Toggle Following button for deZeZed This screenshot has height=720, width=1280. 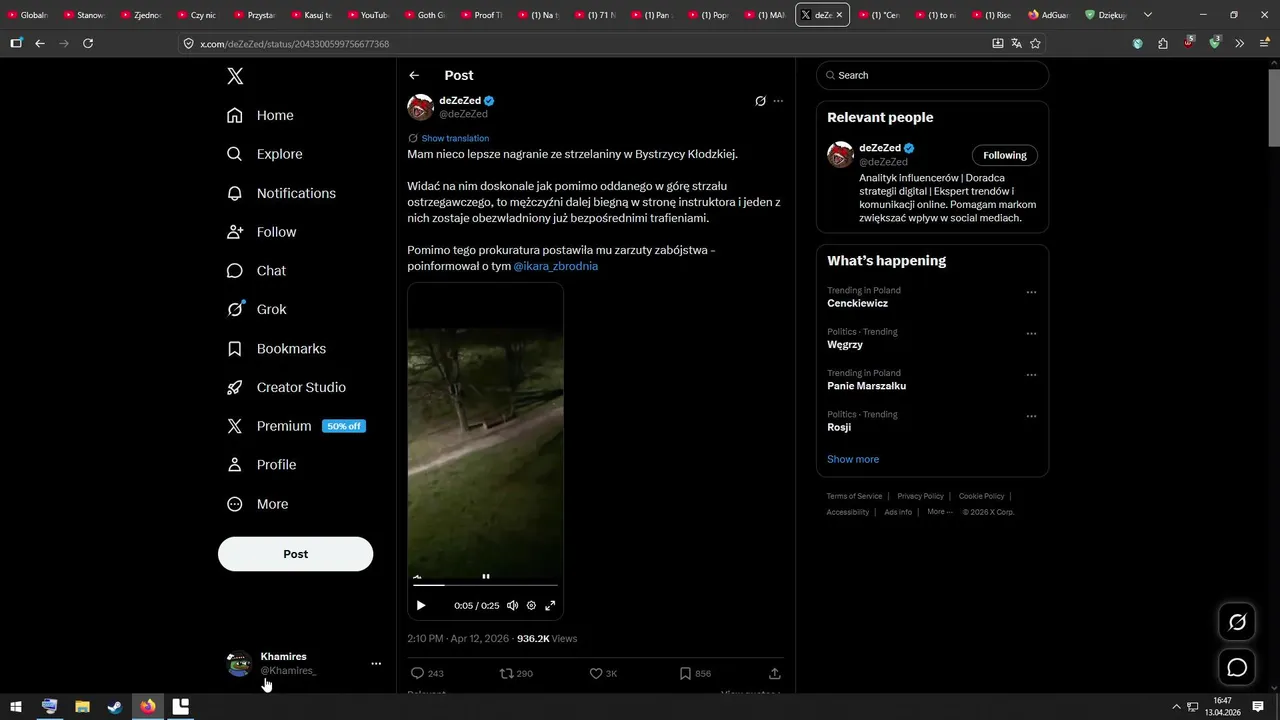click(1005, 155)
